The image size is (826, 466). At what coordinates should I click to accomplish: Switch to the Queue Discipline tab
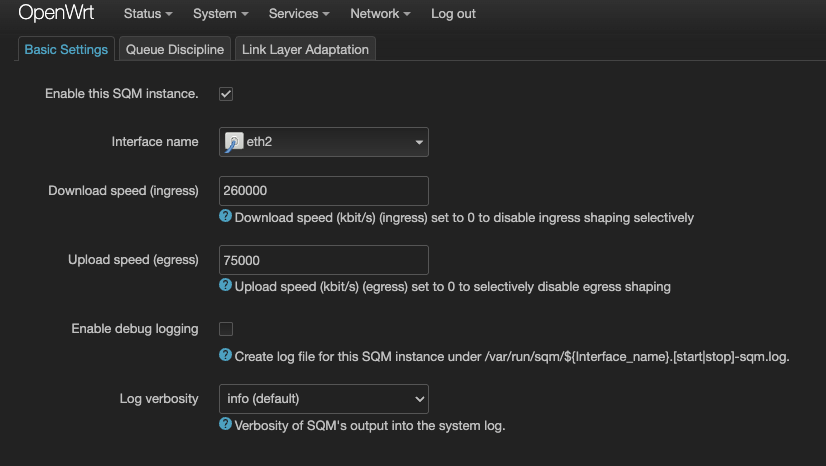coord(175,49)
